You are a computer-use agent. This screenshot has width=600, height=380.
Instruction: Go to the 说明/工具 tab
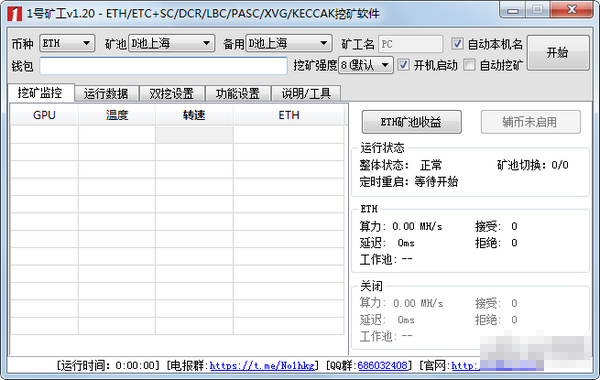tap(306, 93)
